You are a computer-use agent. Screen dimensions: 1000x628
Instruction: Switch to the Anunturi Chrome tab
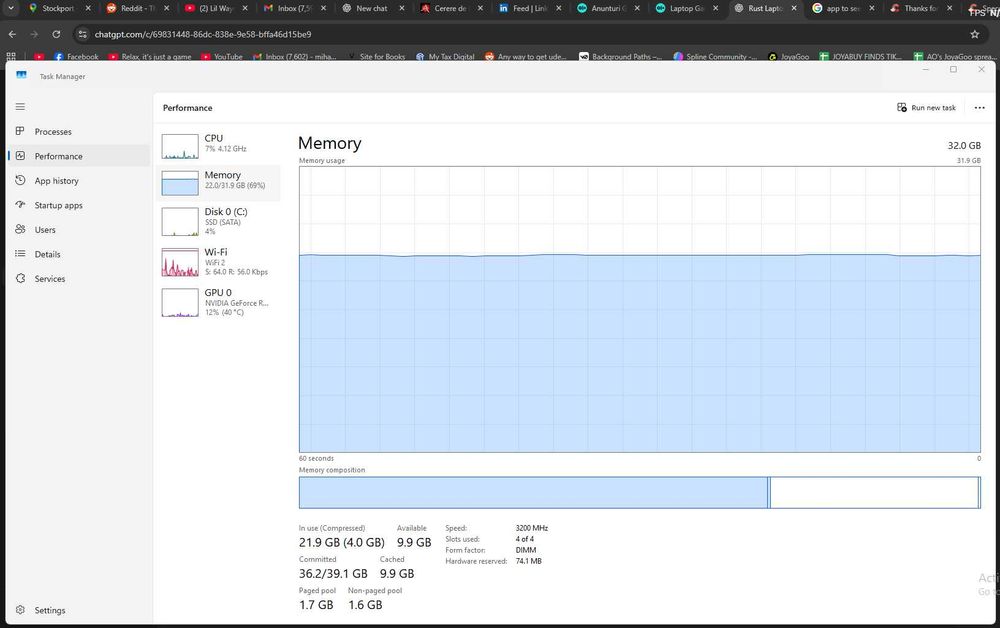point(610,8)
